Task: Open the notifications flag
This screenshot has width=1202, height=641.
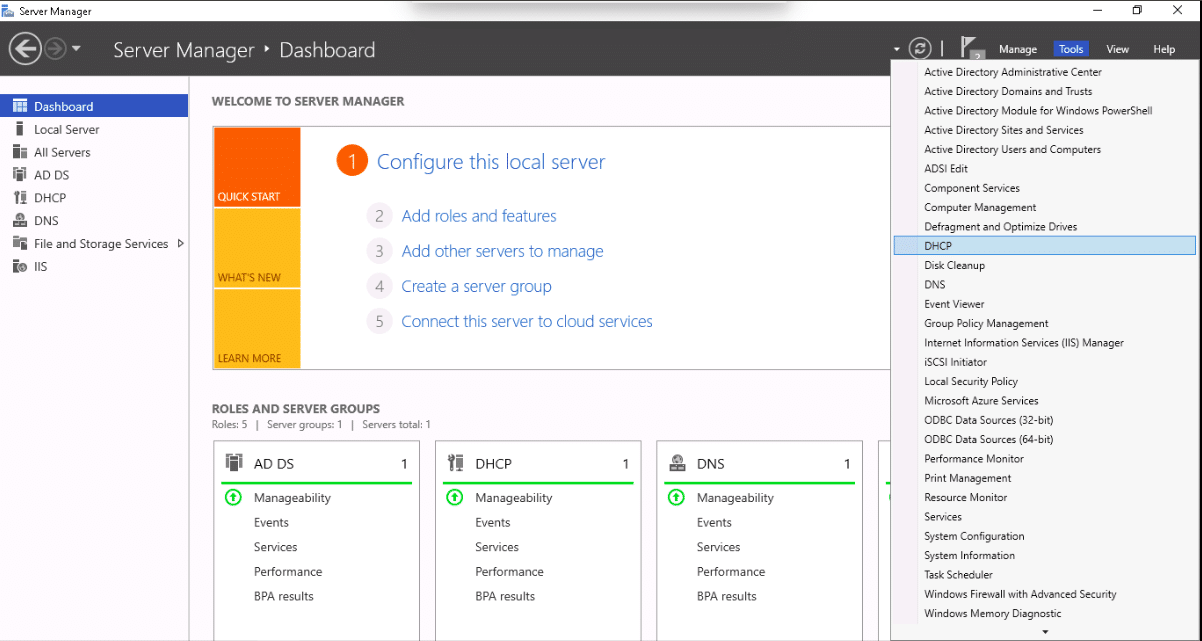Action: (x=971, y=48)
